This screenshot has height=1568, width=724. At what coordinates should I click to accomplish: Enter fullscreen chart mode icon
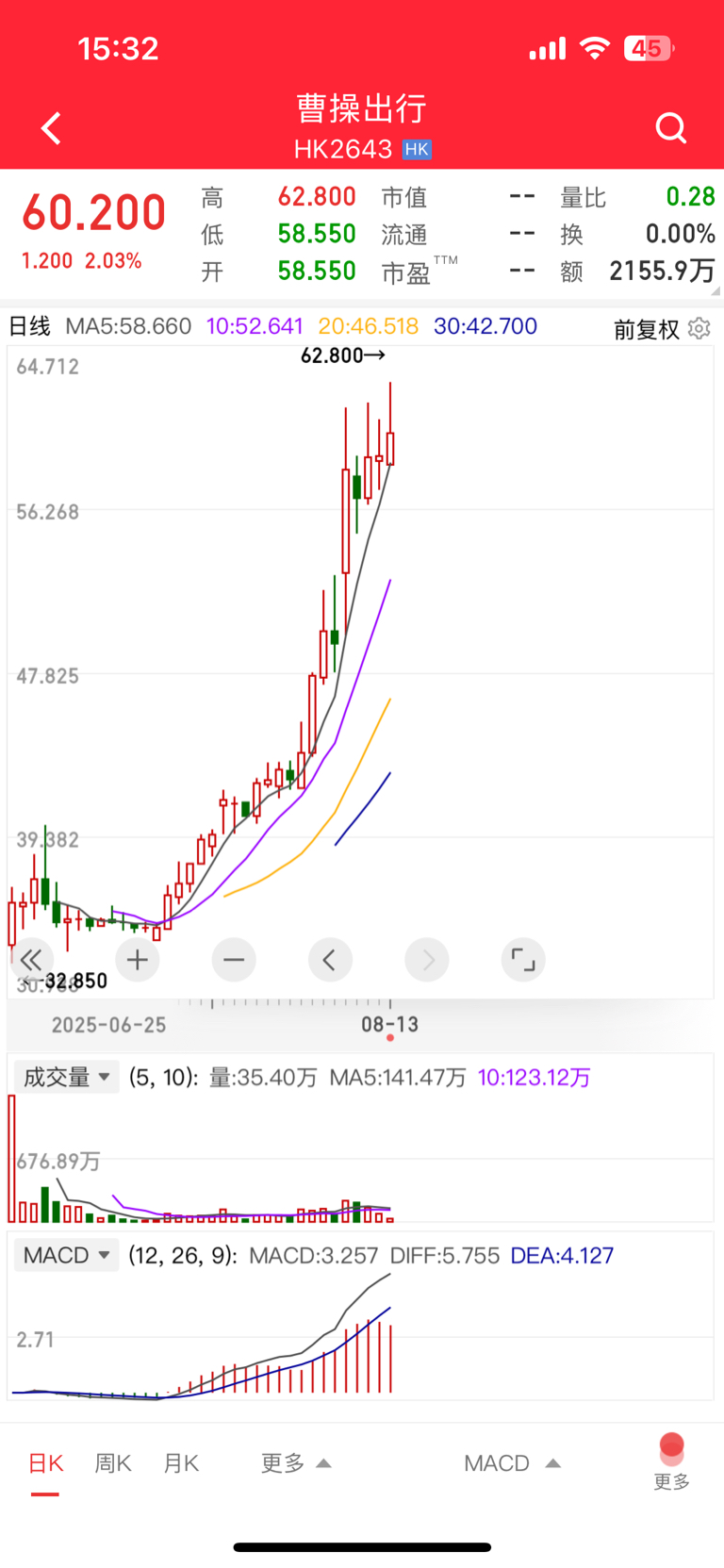coord(523,960)
